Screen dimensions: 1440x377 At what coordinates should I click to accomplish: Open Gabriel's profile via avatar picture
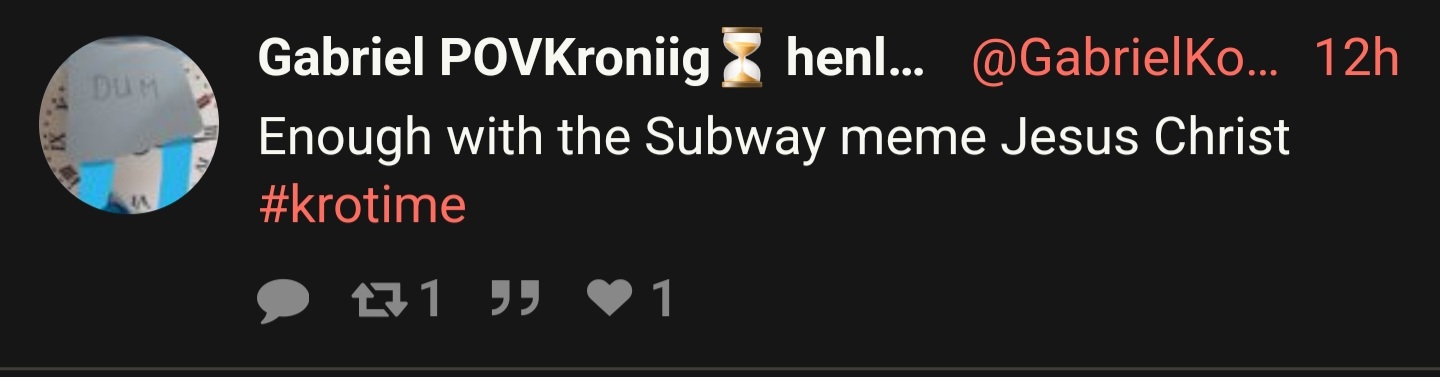(x=129, y=125)
